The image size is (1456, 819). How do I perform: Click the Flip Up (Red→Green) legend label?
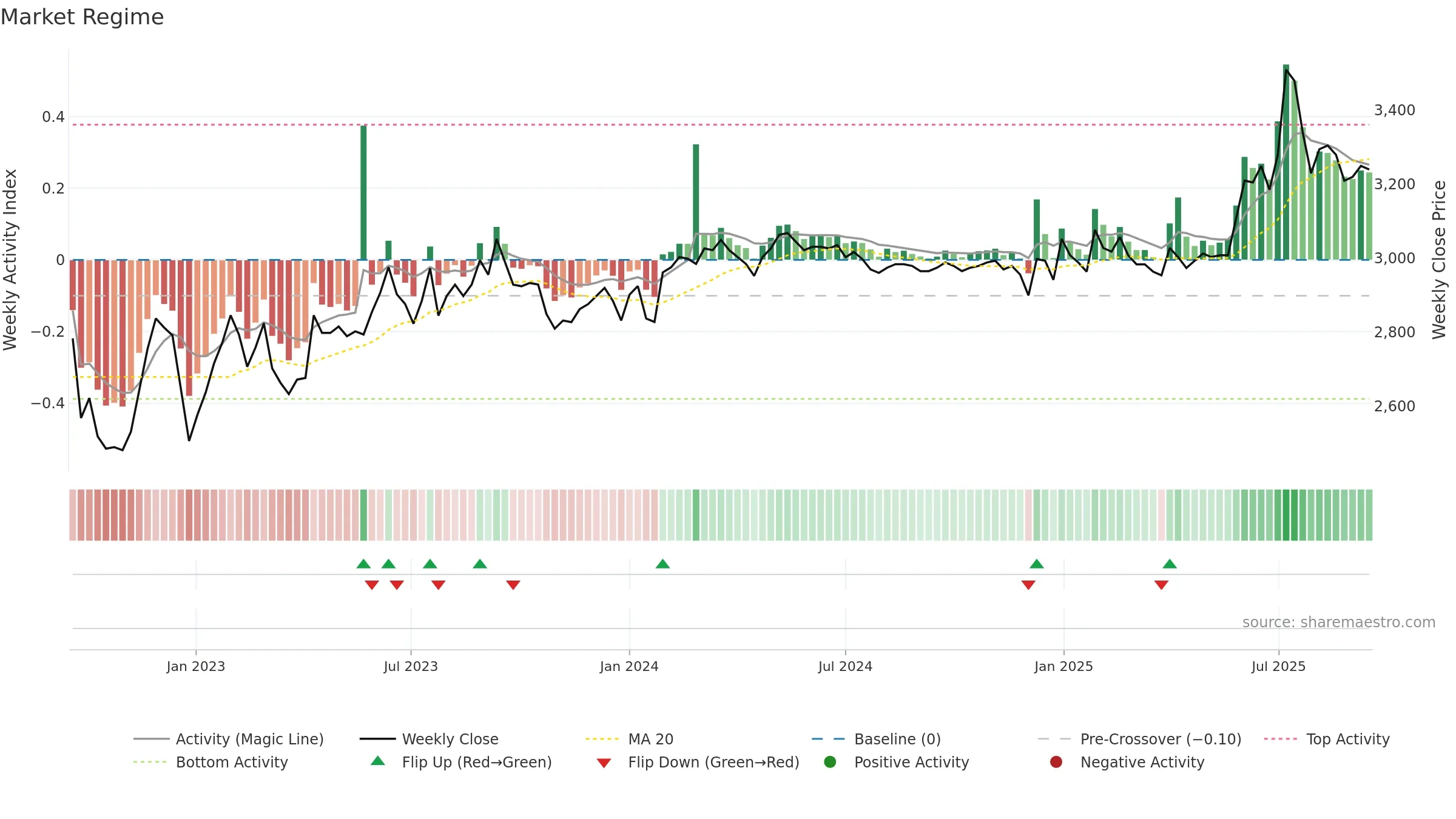(x=477, y=762)
